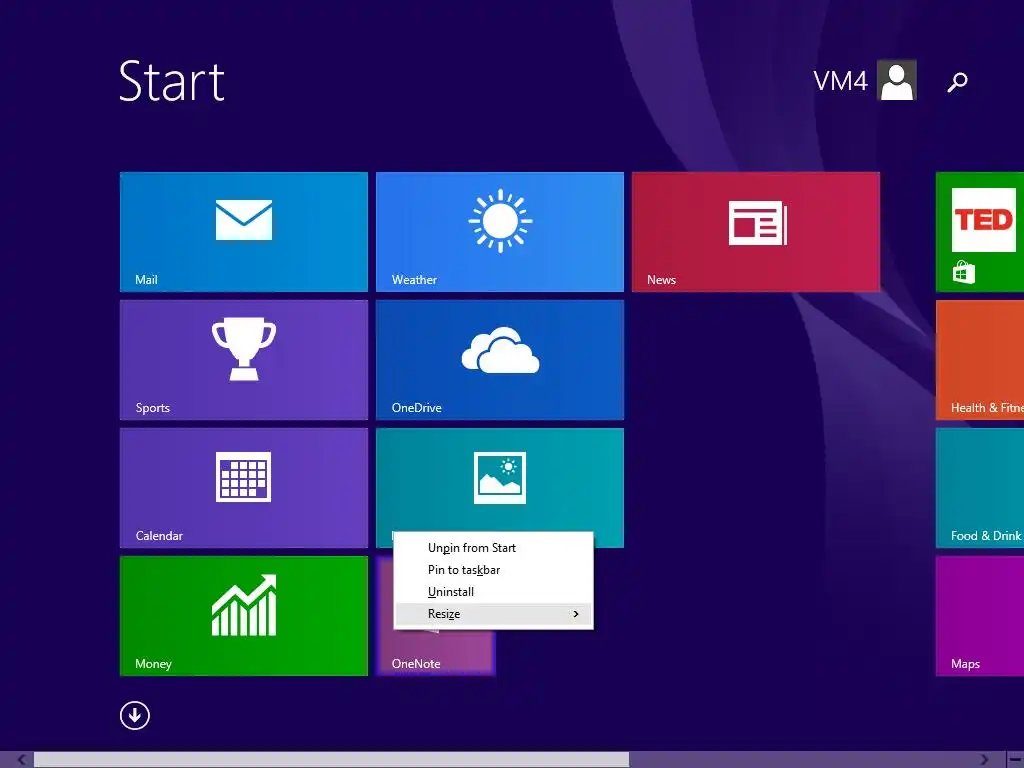Open the OneDrive tile
Image resolution: width=1024 pixels, height=768 pixels.
[500, 360]
